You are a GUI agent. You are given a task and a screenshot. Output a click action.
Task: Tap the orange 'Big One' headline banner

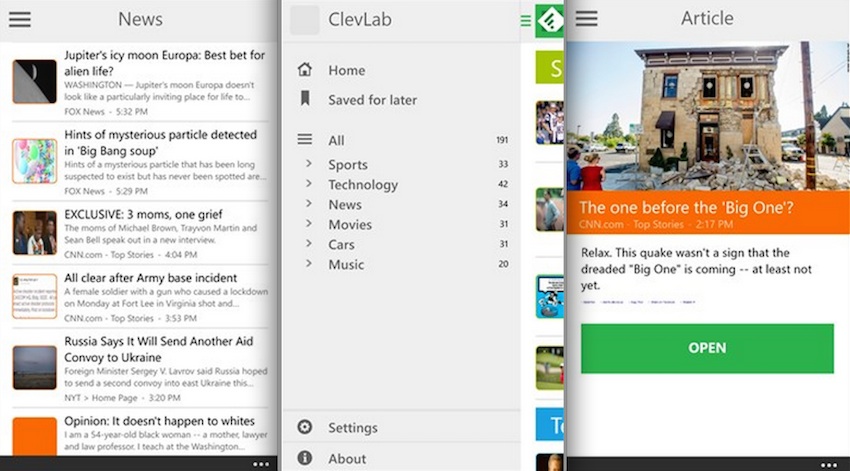708,212
